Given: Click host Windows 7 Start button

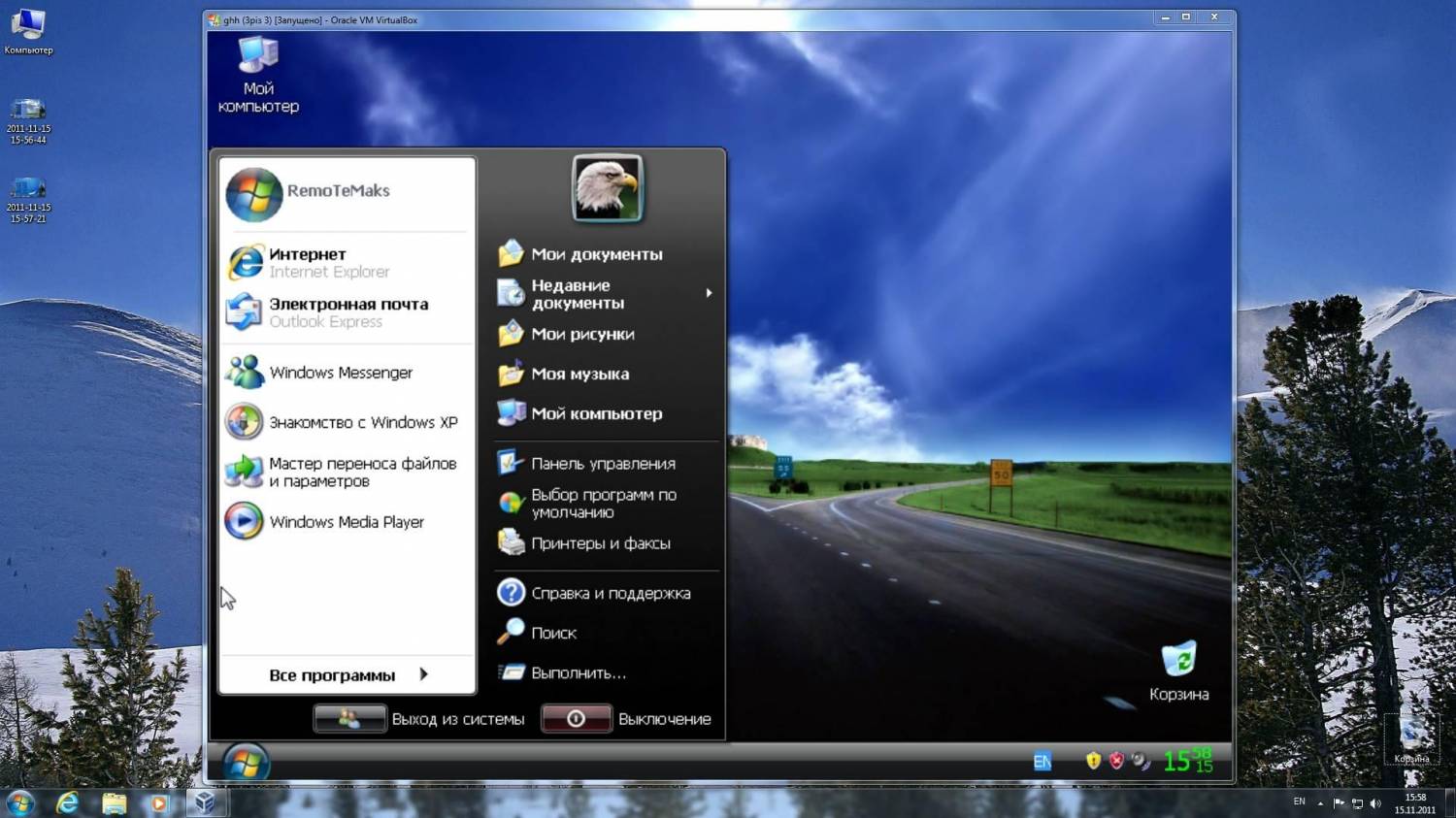Looking at the screenshot, I should [x=20, y=802].
